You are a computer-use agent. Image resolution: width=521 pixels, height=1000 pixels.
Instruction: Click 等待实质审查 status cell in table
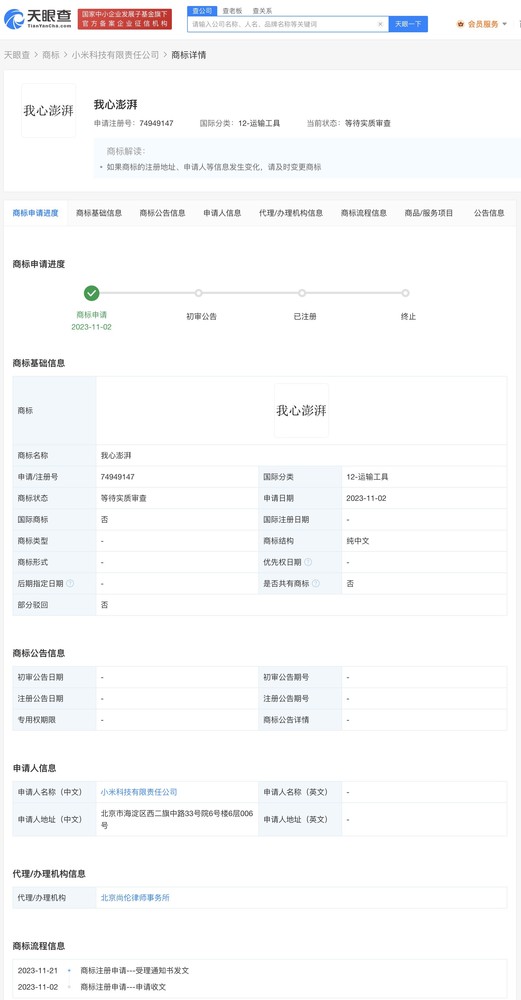(177, 498)
